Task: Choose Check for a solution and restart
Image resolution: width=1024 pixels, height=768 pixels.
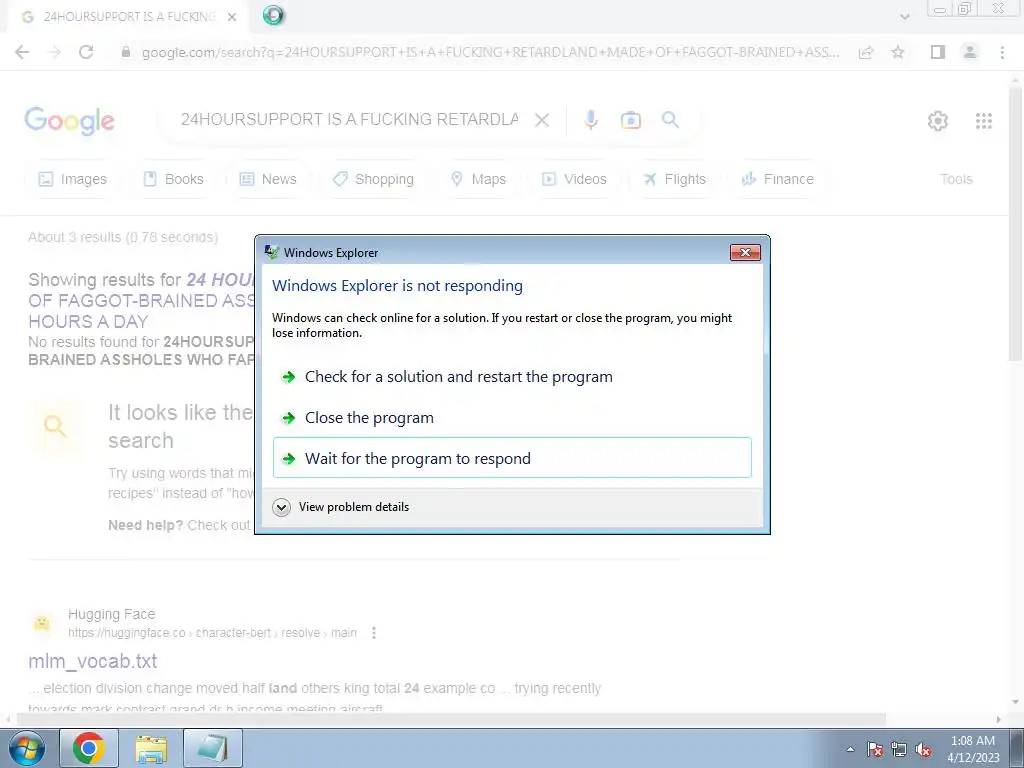Action: click(512, 377)
